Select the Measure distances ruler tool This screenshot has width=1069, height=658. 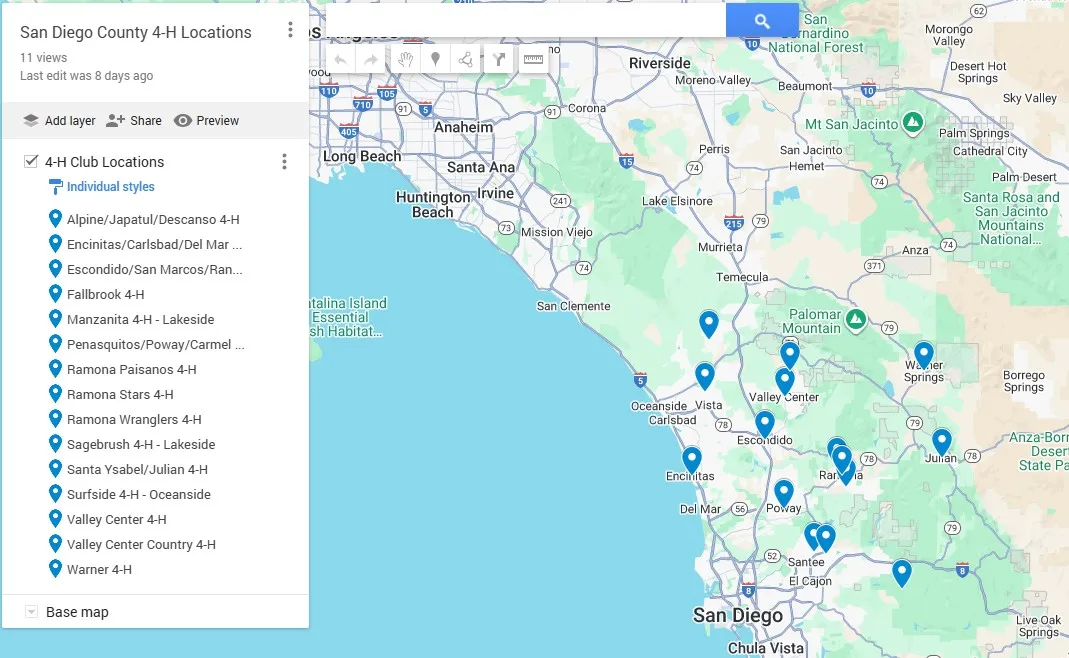click(x=533, y=58)
